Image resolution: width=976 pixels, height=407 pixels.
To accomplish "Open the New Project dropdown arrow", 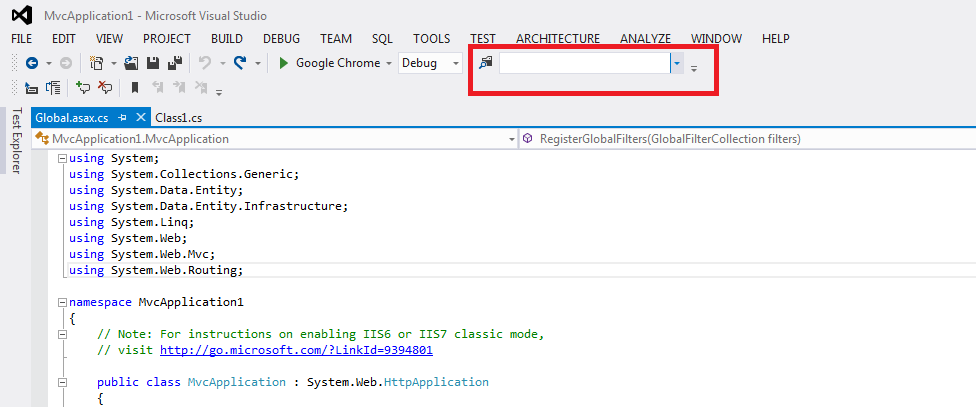I will click(114, 63).
